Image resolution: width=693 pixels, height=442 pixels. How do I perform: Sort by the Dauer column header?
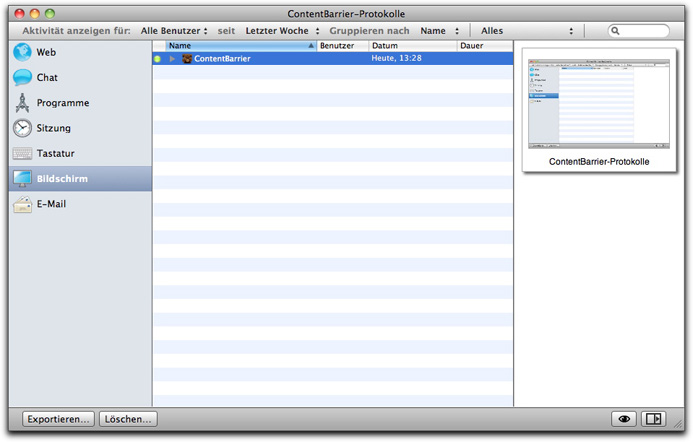(485, 46)
